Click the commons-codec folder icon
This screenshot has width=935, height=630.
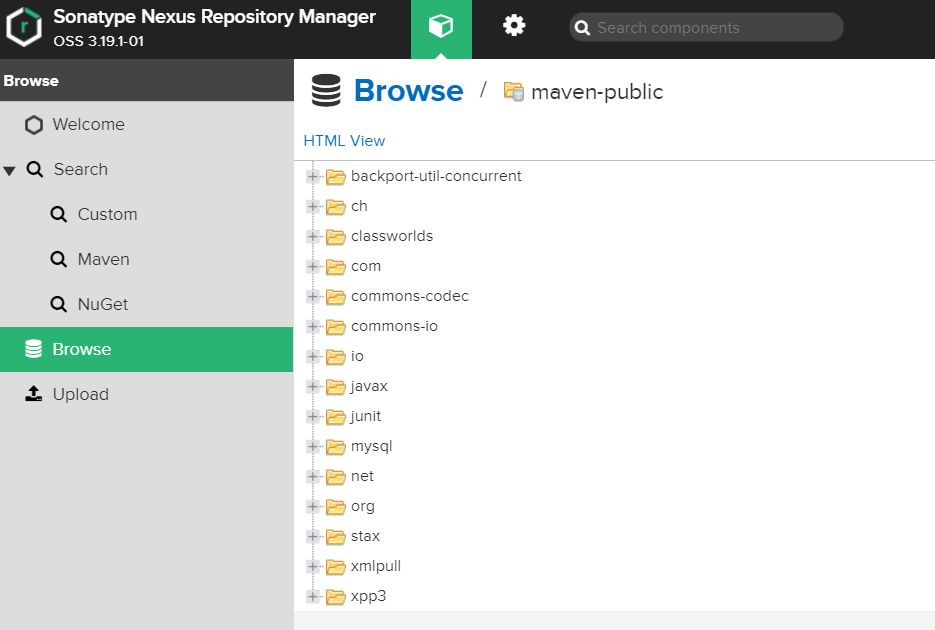click(x=336, y=297)
